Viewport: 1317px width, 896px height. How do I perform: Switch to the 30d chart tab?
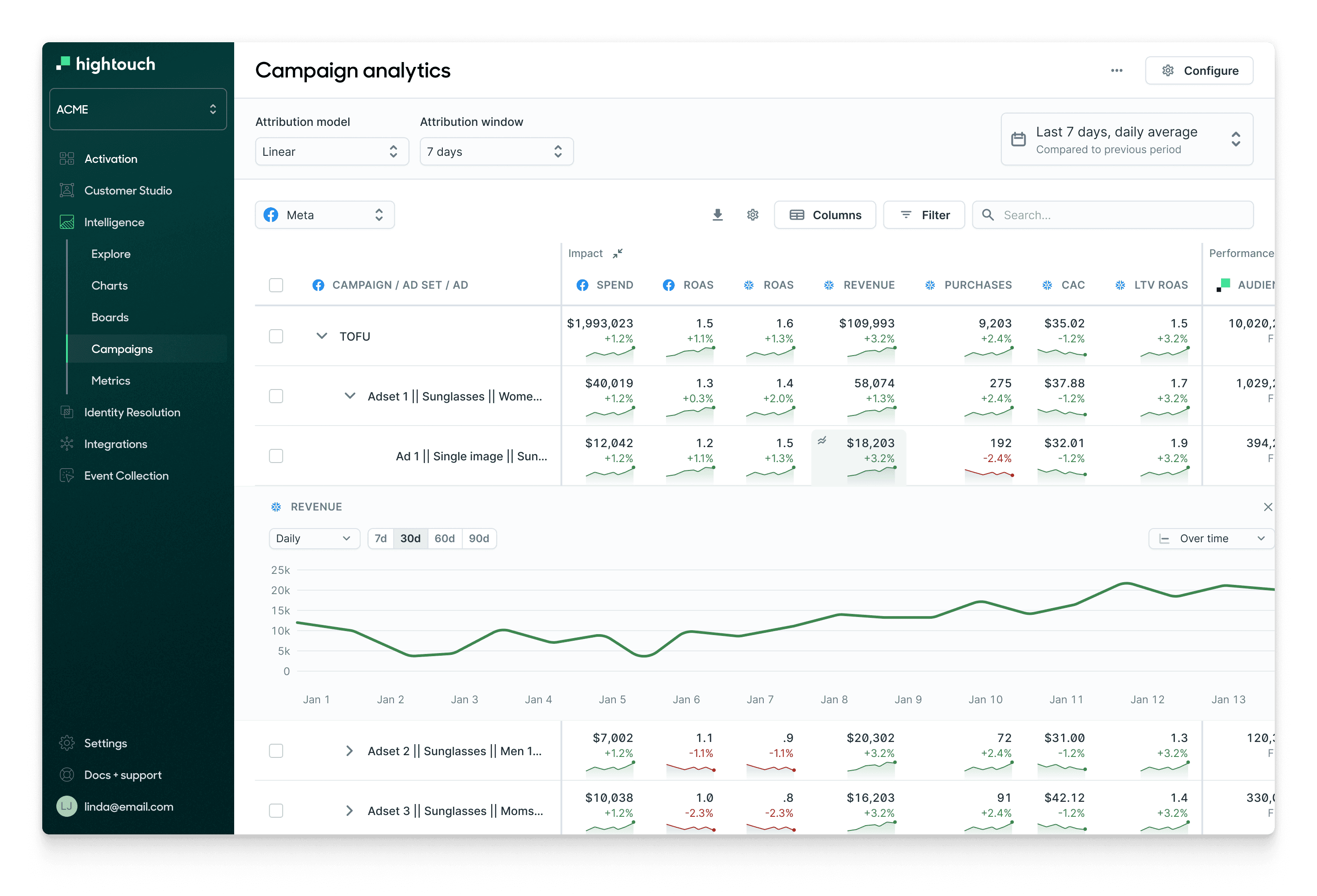[410, 538]
